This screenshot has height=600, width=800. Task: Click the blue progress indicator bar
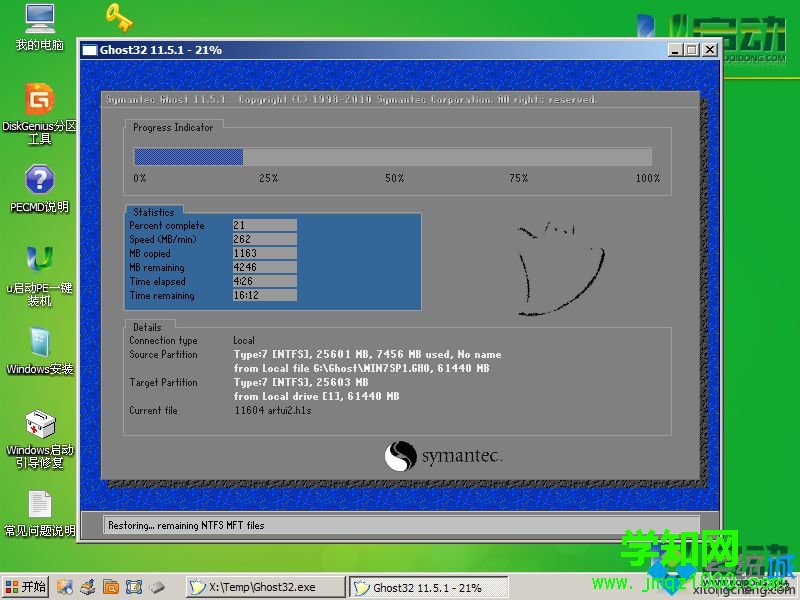188,157
